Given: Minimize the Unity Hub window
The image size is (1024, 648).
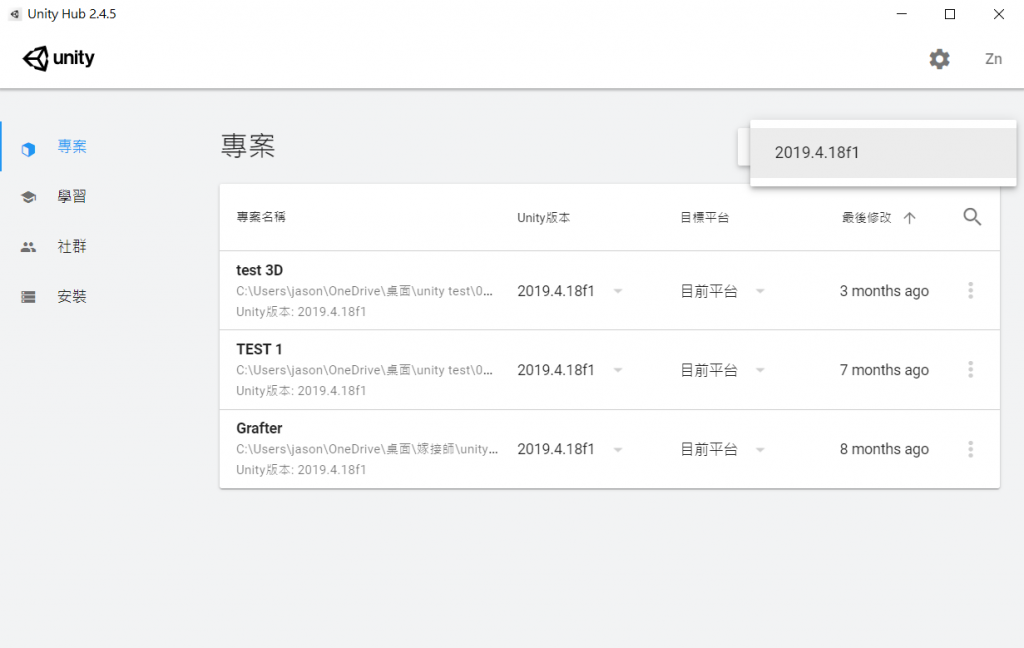Looking at the screenshot, I should (902, 14).
